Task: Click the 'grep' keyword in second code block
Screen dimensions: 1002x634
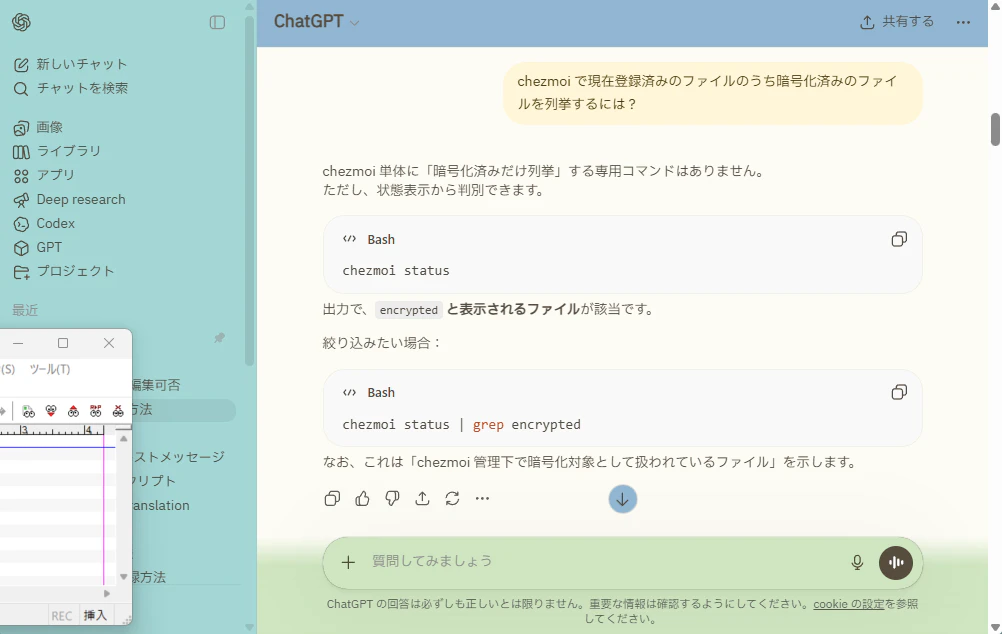Action: click(x=488, y=424)
